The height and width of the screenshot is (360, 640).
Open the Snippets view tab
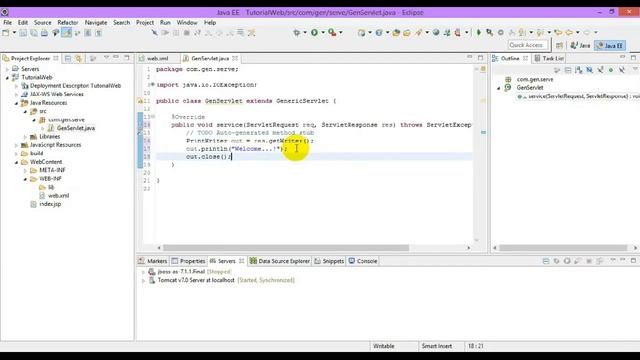coord(329,261)
